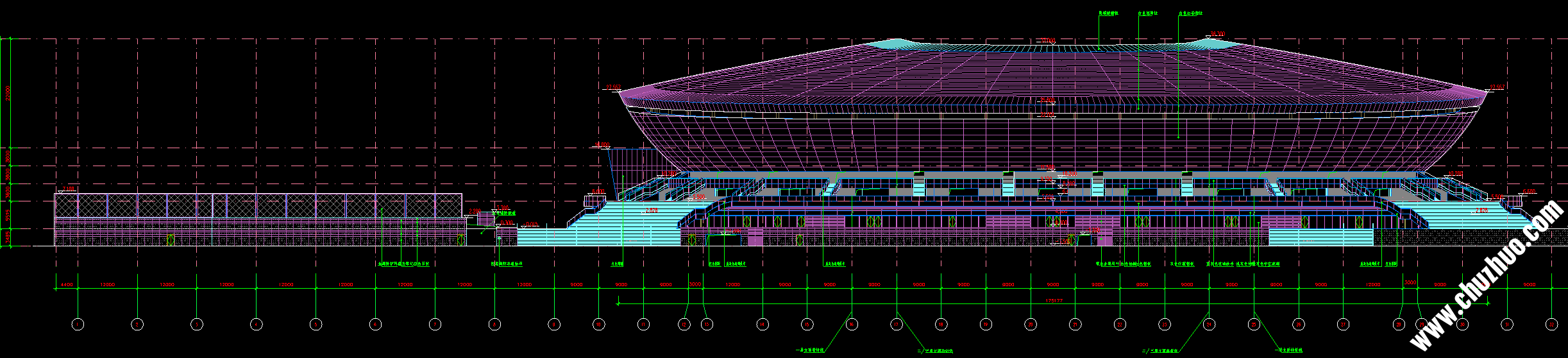The width and height of the screenshot is (1568, 358).
Task: Select 12000 dimension between axes 27 and 28
Action: coord(1372,284)
